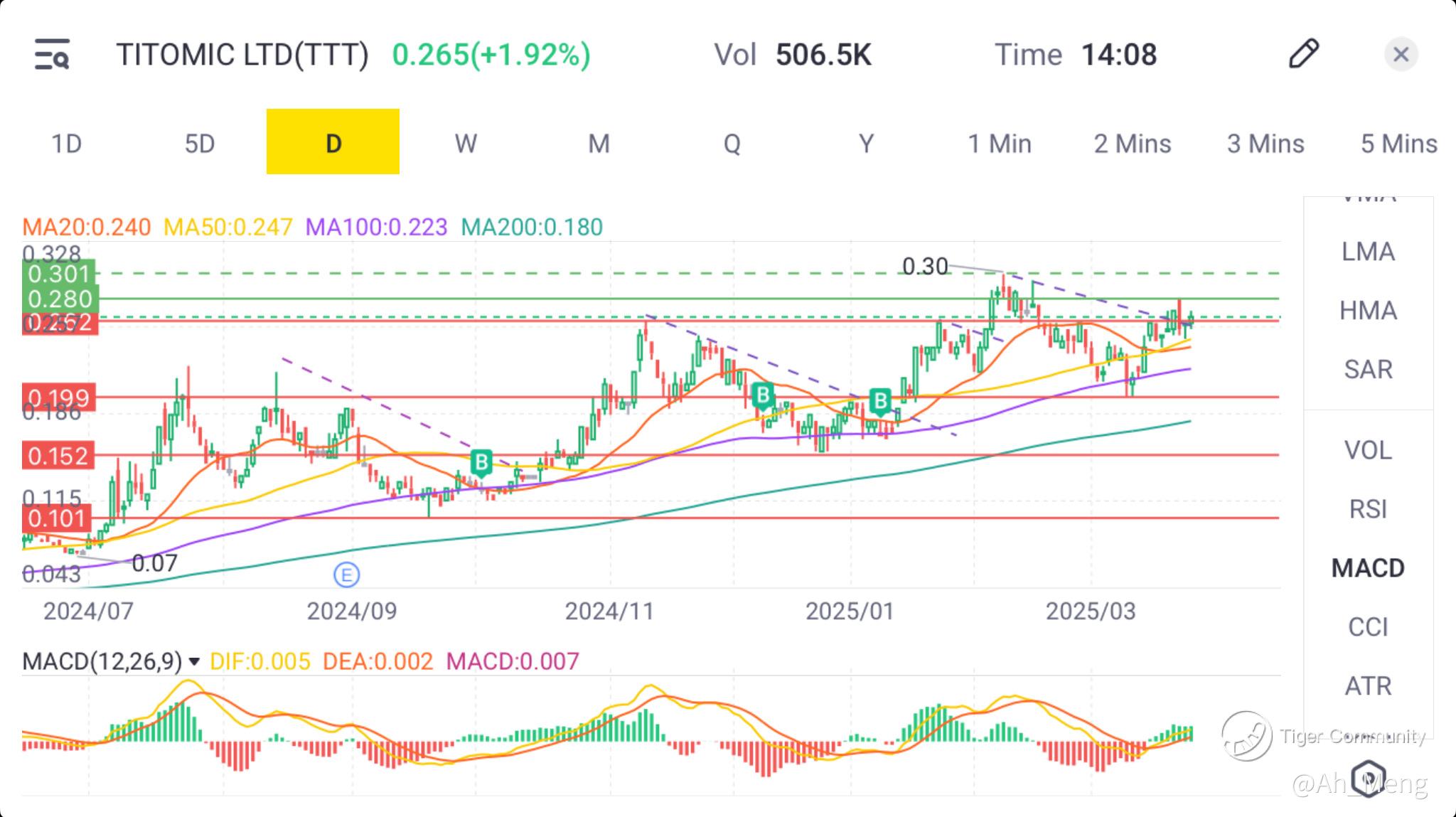Image resolution: width=1456 pixels, height=817 pixels.
Task: Click the hexagon icon at bottom right
Action: [x=1368, y=778]
